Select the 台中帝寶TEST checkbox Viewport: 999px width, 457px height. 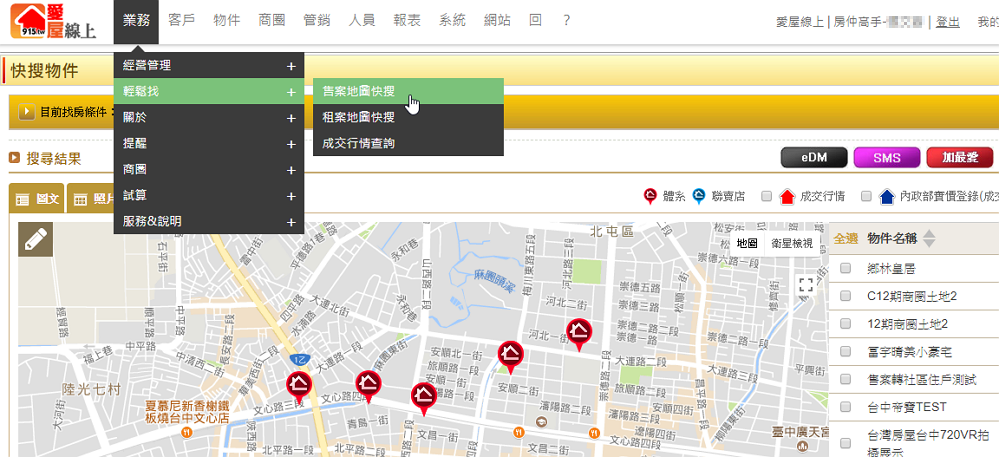(846, 407)
